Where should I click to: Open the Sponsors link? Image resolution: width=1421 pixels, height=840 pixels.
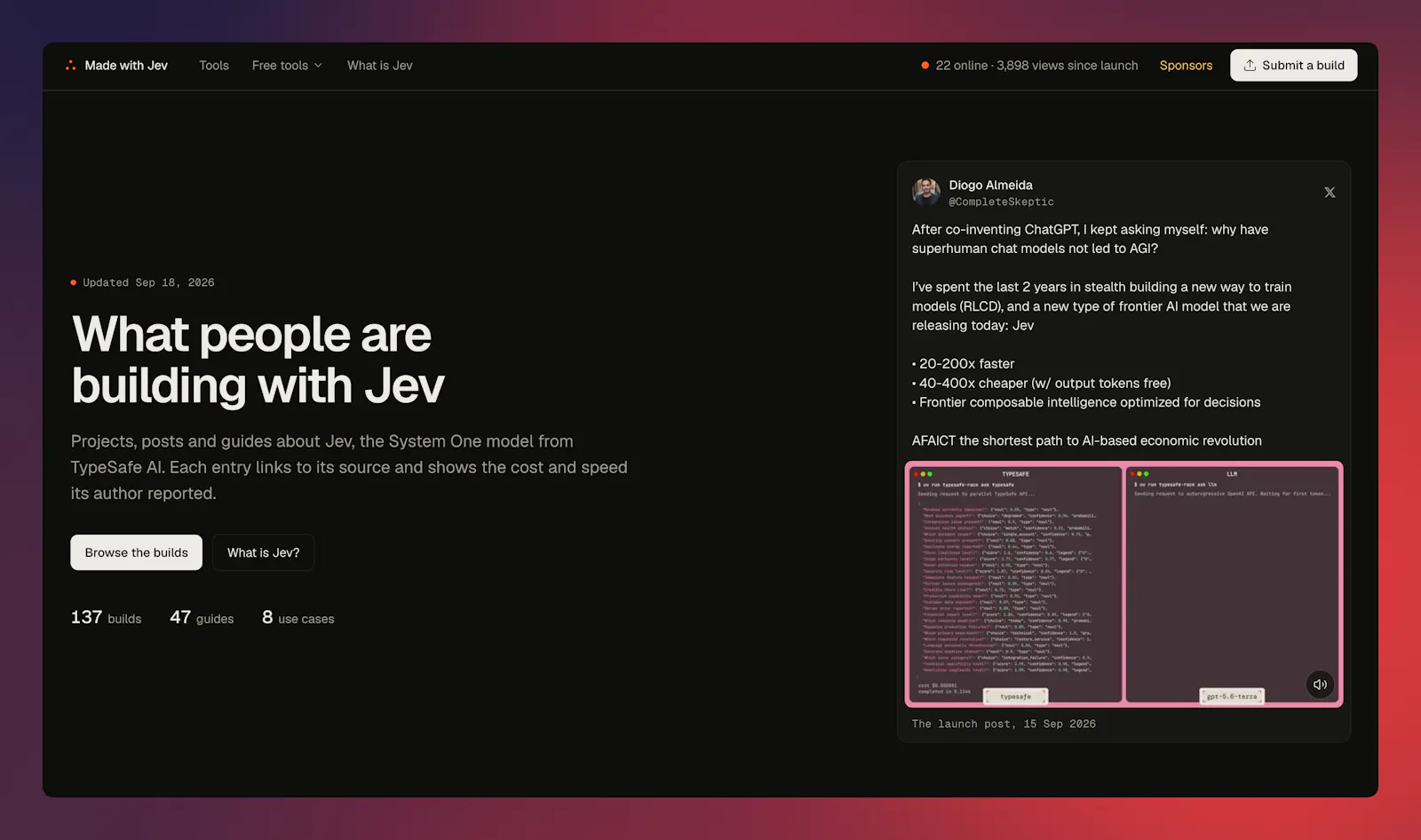(x=1186, y=66)
